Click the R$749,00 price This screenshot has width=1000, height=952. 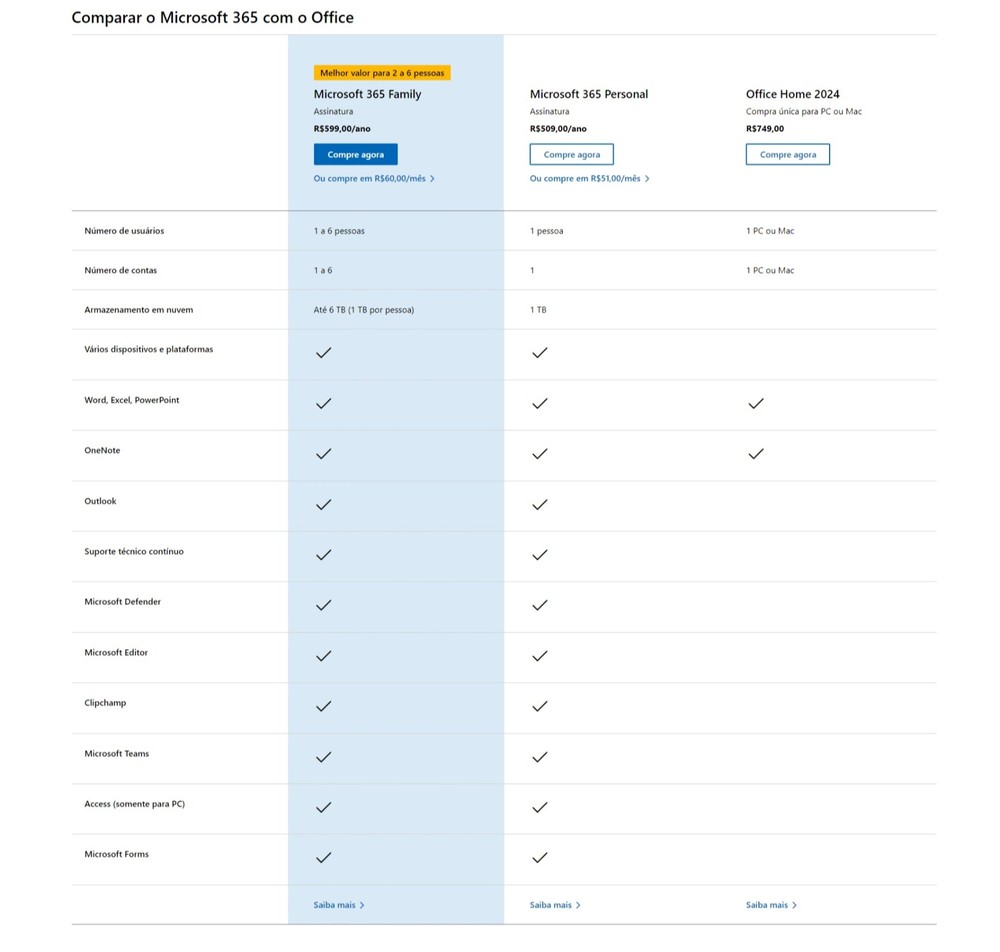(x=765, y=129)
